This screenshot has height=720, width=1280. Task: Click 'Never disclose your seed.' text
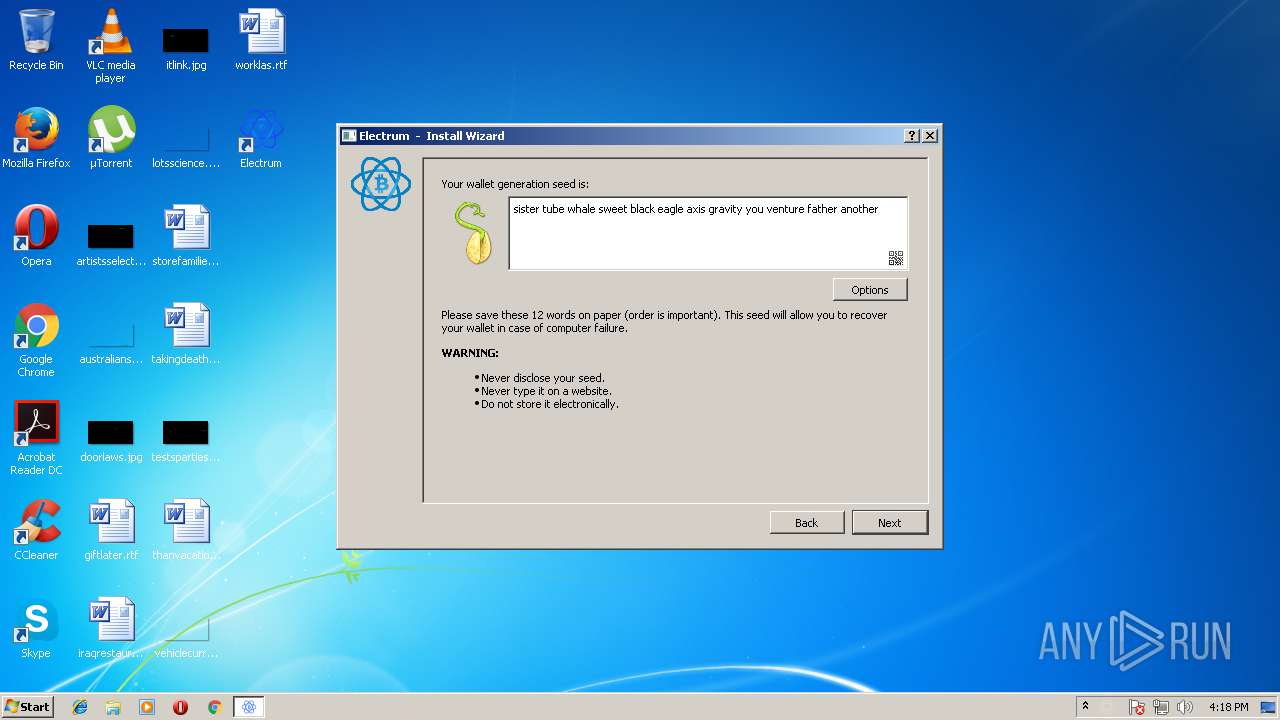(x=543, y=378)
